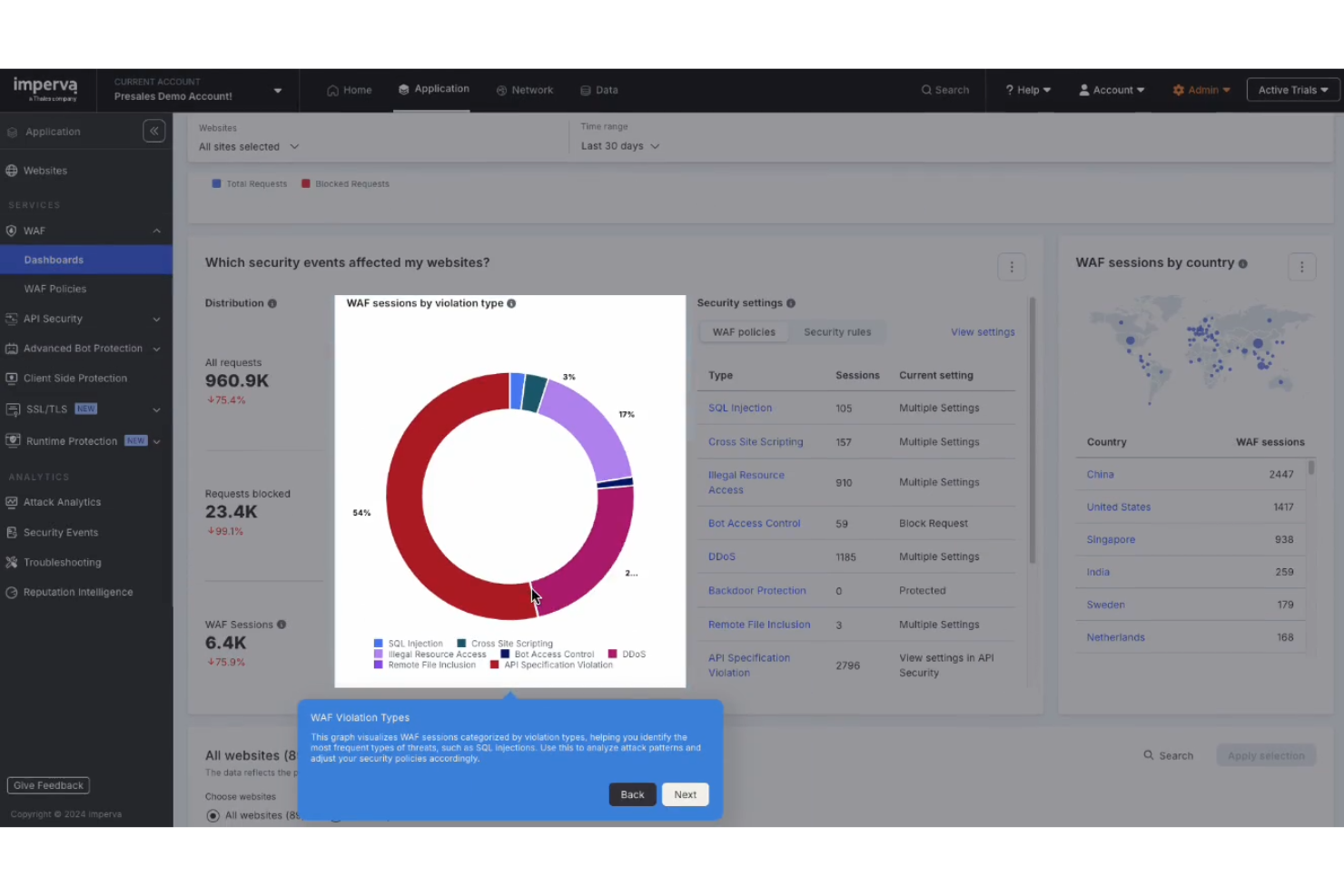The height and width of the screenshot is (896, 1344).
Task: Open the Search tool in the top bar
Action: [944, 90]
